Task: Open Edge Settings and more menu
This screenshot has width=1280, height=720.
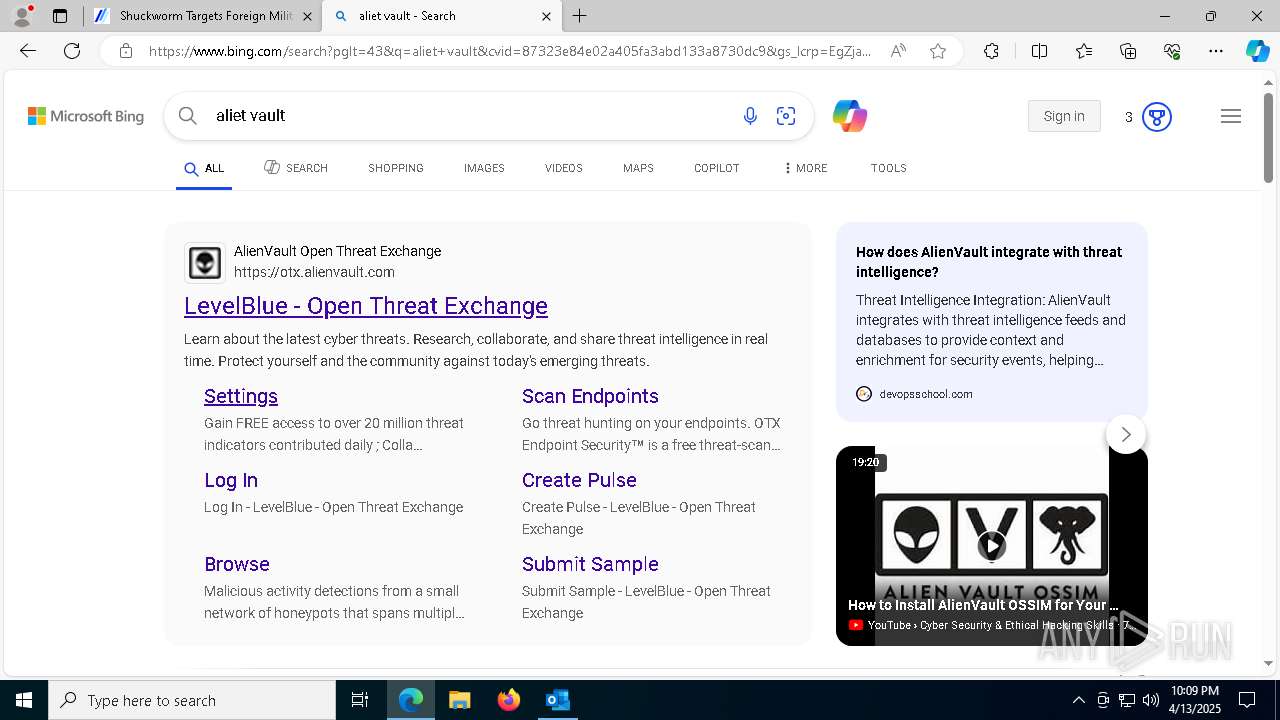Action: point(1216,51)
